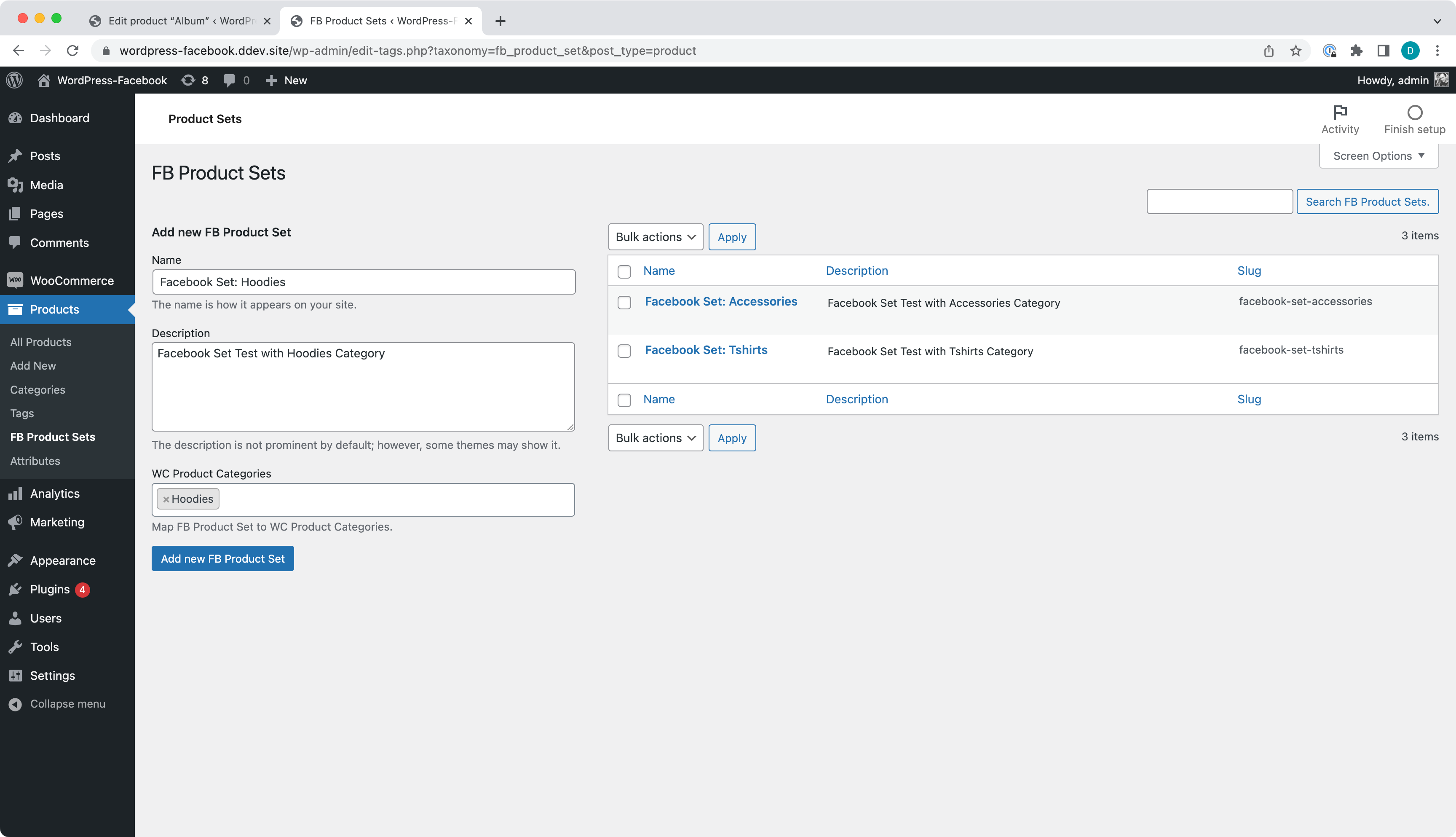
Task: Click the plus New icon in admin bar
Action: coord(271,80)
